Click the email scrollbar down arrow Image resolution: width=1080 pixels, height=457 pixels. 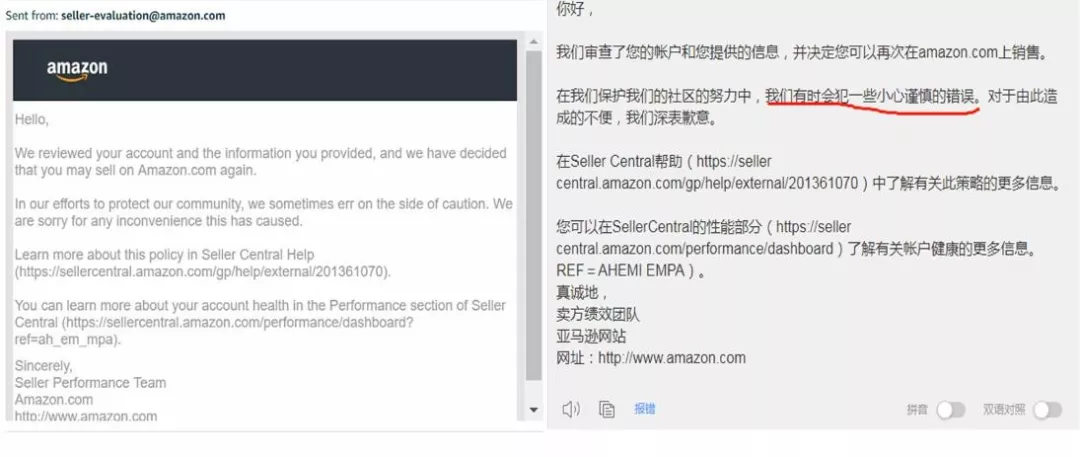[533, 410]
